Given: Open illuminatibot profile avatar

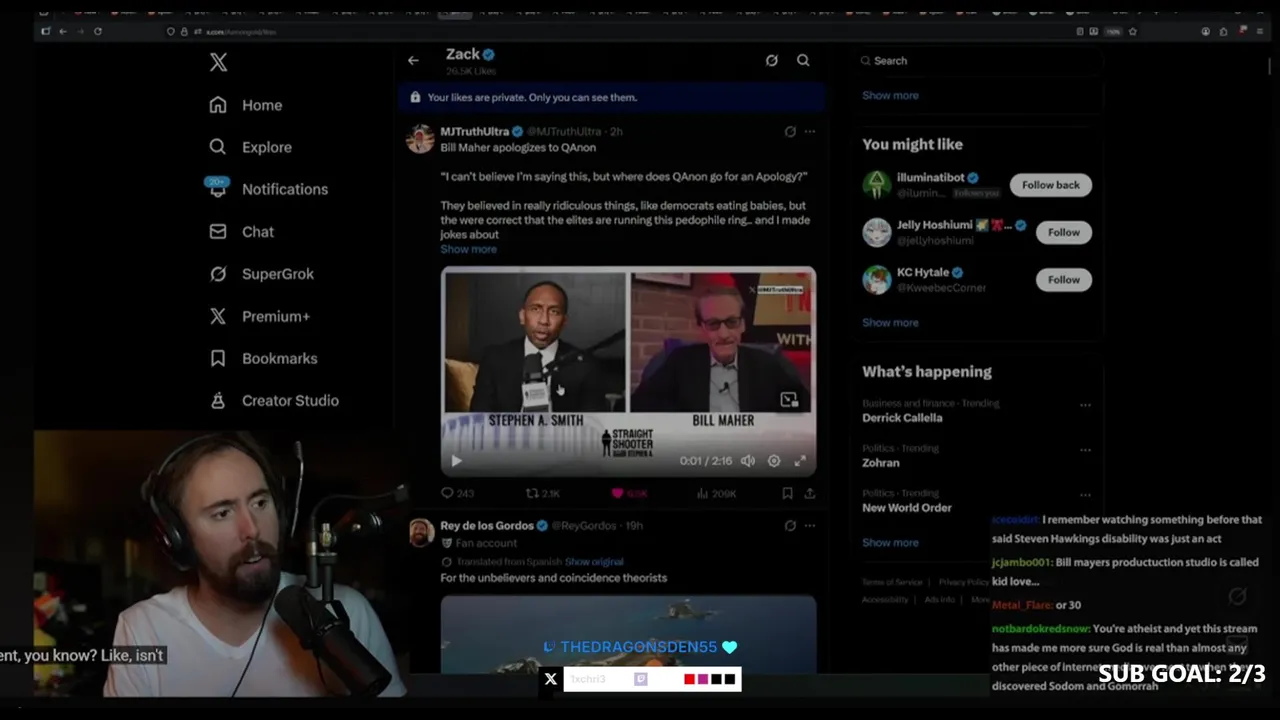Looking at the screenshot, I should [877, 184].
